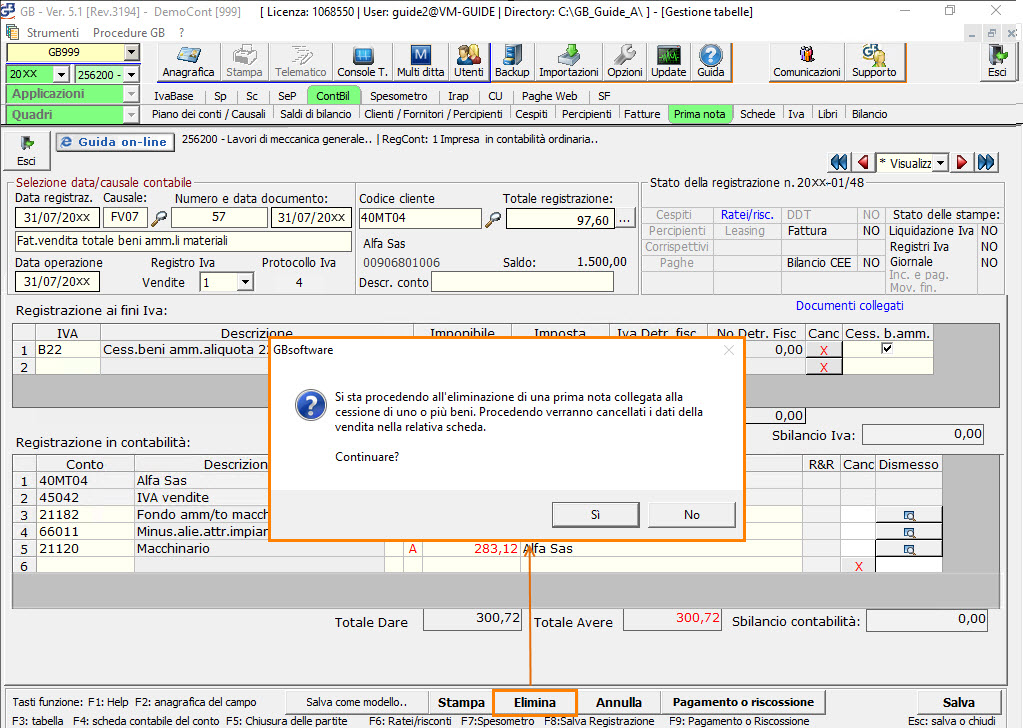The width and height of the screenshot is (1023, 728).
Task: Open the 20XX year dropdown
Action: (x=61, y=75)
